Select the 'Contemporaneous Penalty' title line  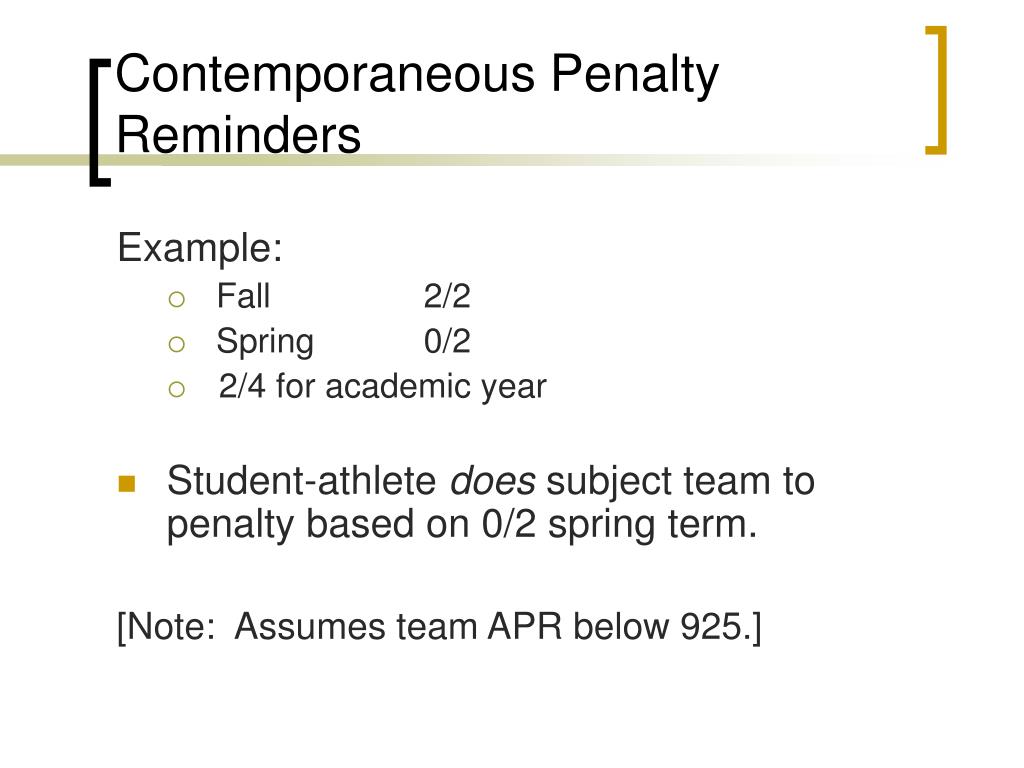(417, 75)
